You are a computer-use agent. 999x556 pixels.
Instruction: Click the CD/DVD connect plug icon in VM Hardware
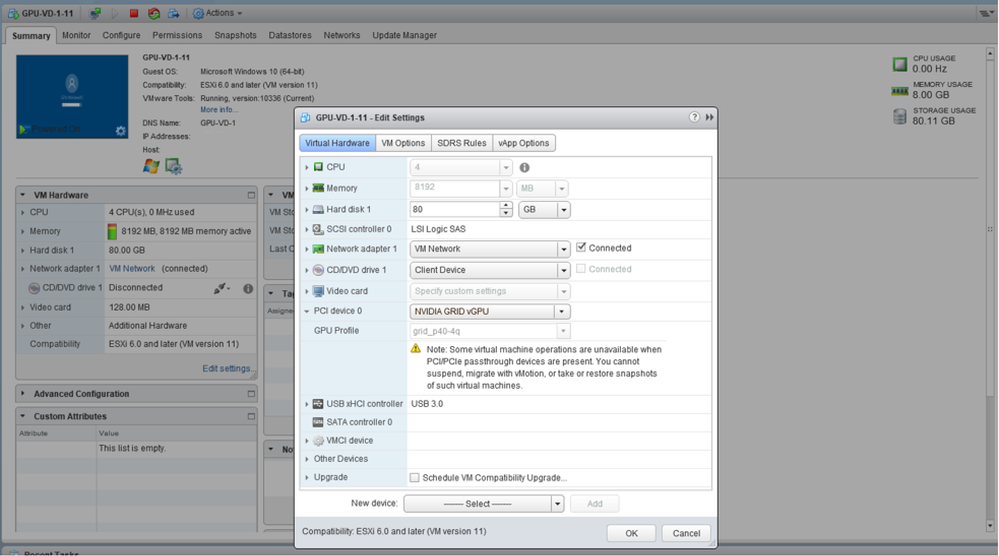220,289
